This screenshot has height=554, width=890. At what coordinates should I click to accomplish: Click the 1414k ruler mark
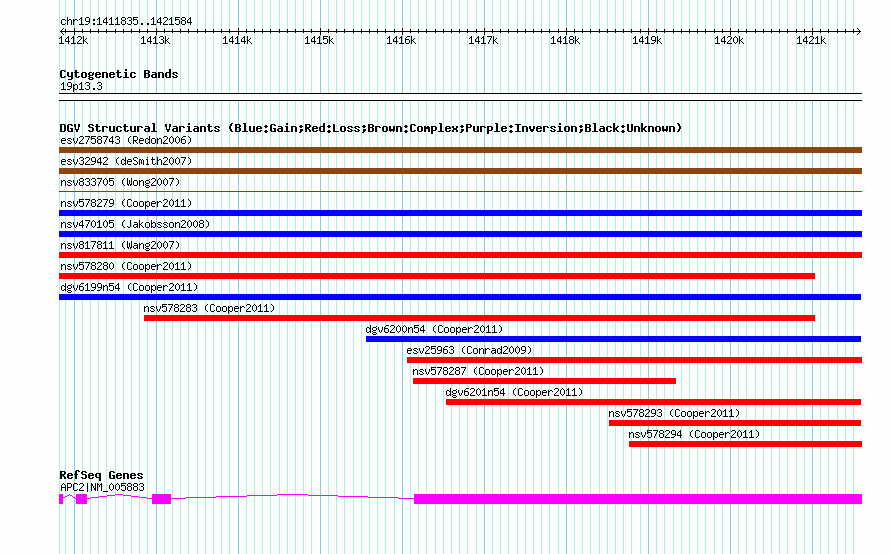point(237,40)
